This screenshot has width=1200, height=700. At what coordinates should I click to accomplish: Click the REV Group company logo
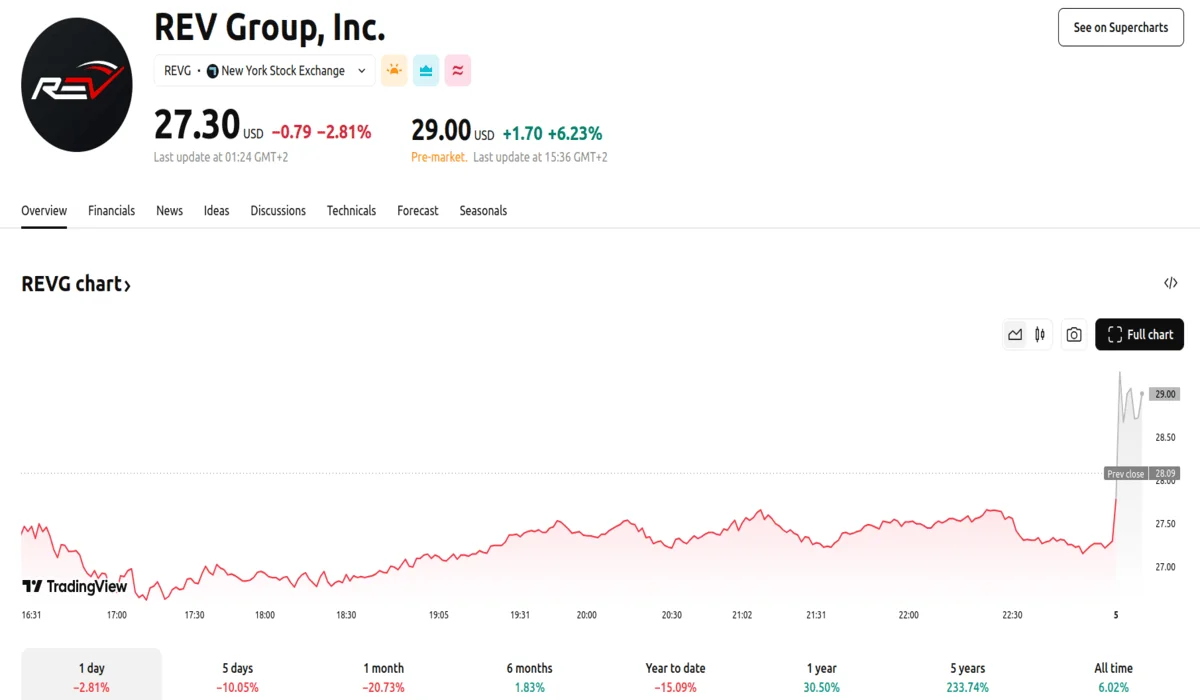(x=77, y=85)
